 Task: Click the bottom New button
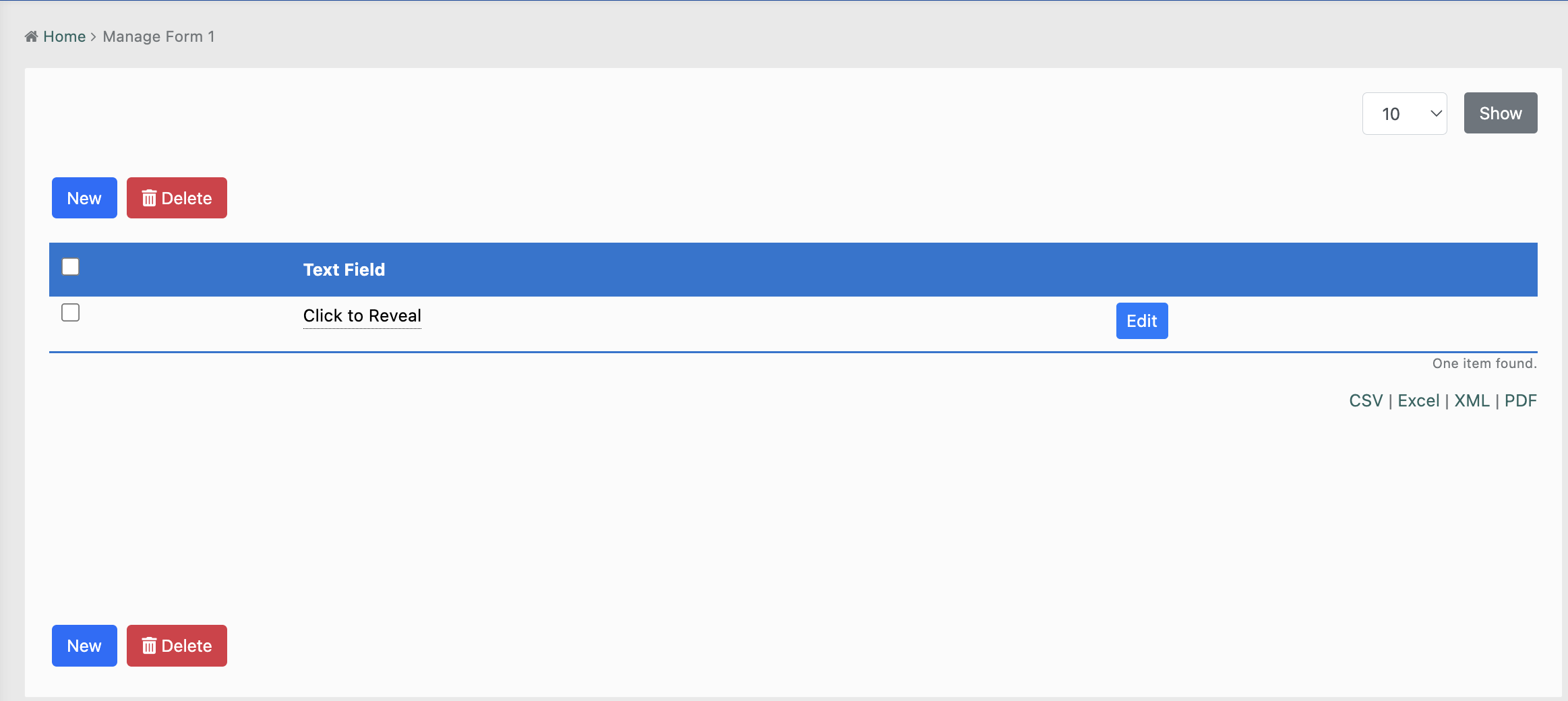pos(84,646)
